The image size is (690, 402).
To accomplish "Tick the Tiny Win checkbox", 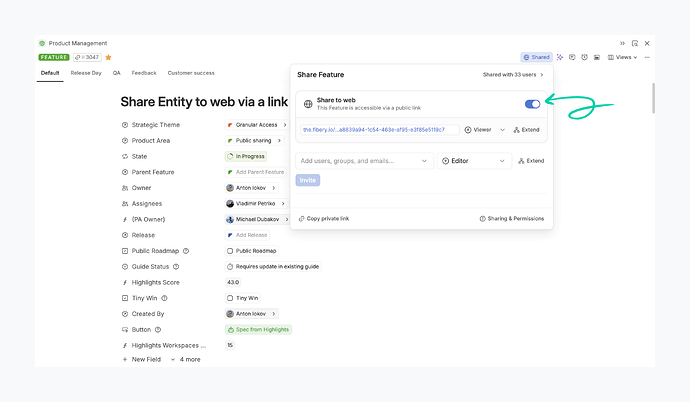I will [230, 298].
